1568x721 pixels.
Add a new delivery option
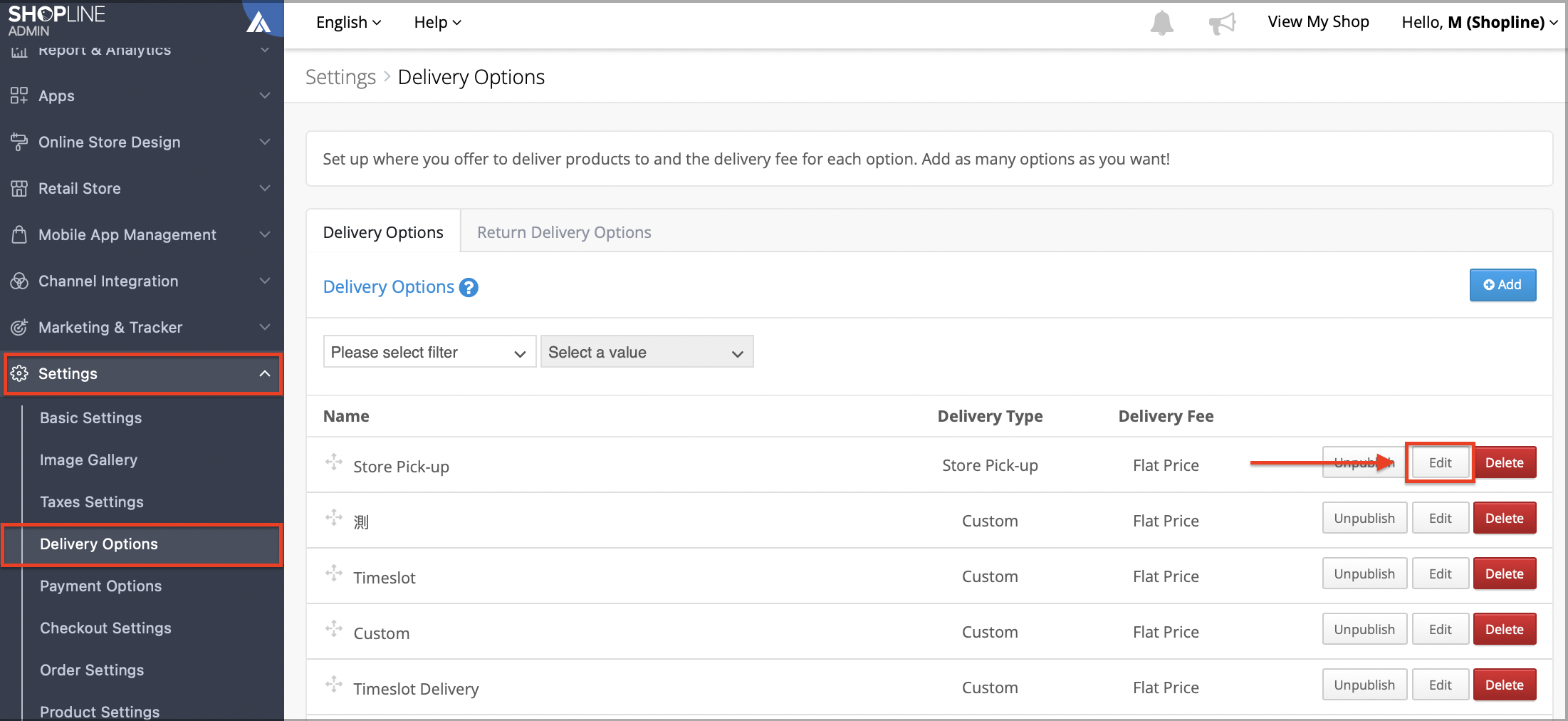(1502, 285)
